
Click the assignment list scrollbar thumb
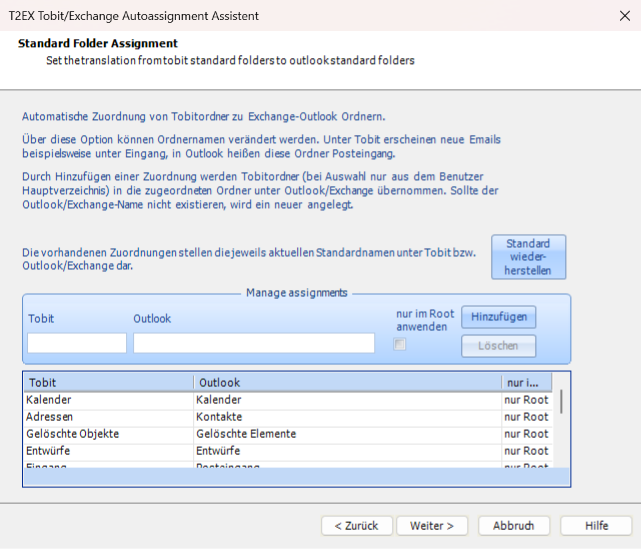(x=561, y=401)
